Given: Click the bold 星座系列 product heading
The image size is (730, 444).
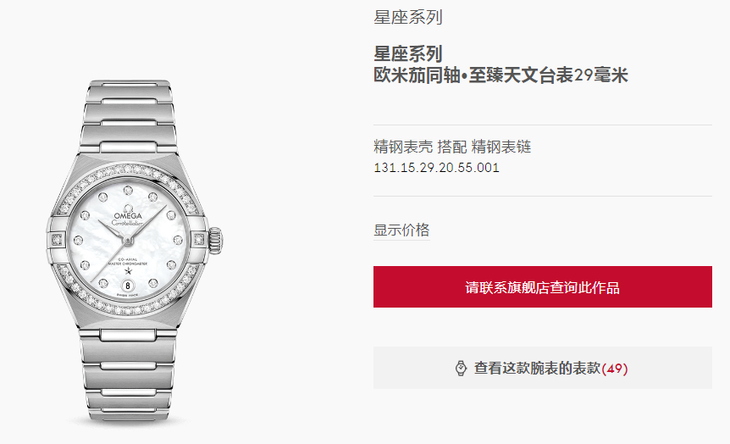Looking at the screenshot, I should [x=408, y=54].
